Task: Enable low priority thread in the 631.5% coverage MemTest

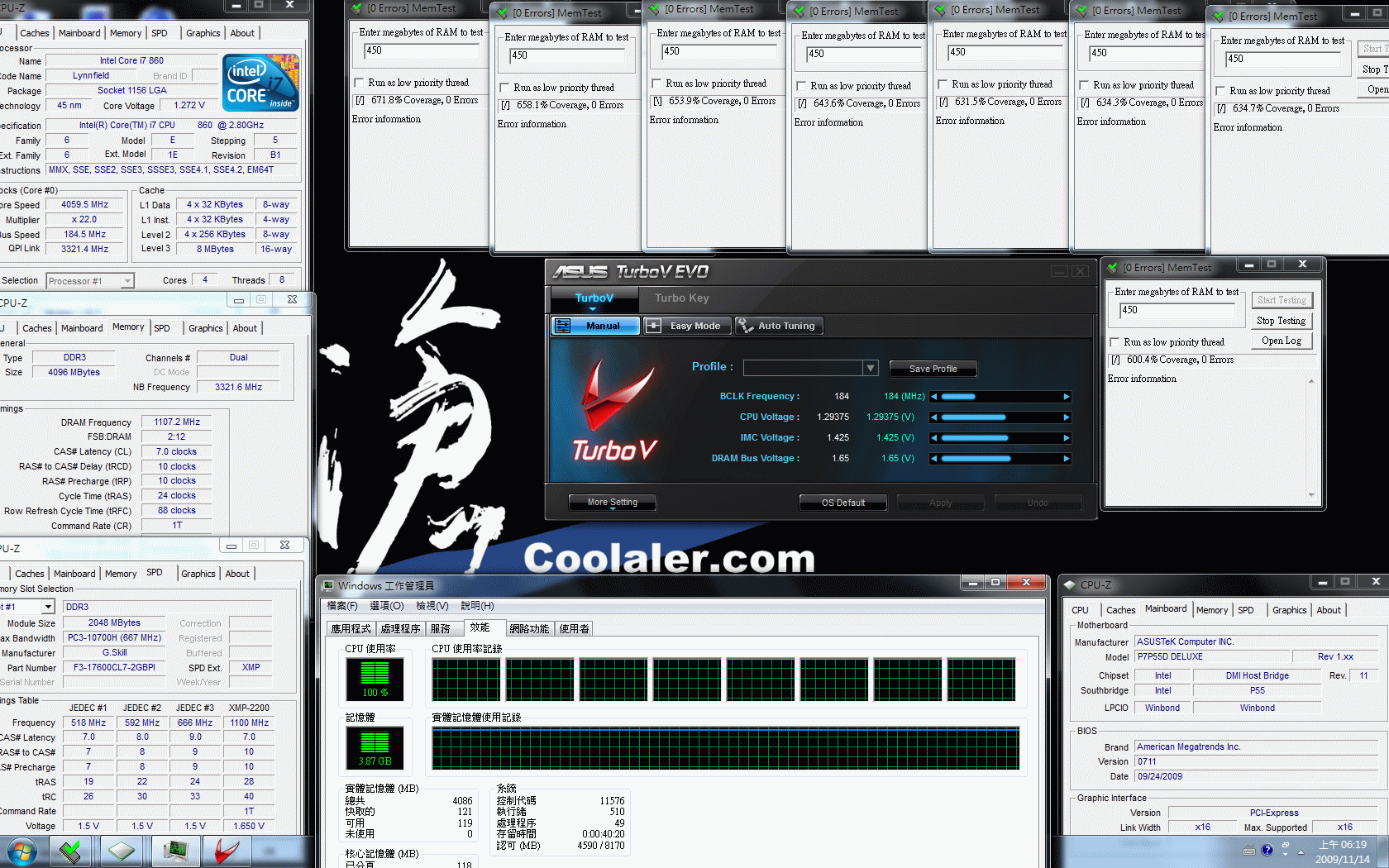Action: [943, 84]
